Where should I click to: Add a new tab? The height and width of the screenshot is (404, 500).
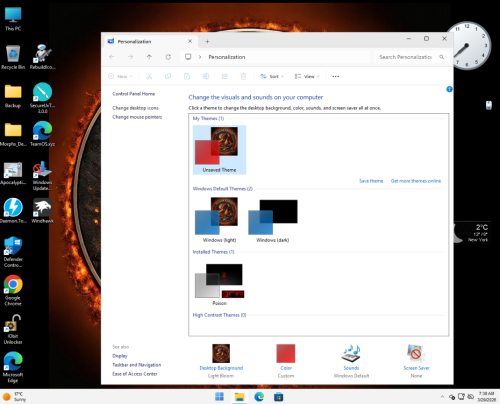(x=207, y=41)
